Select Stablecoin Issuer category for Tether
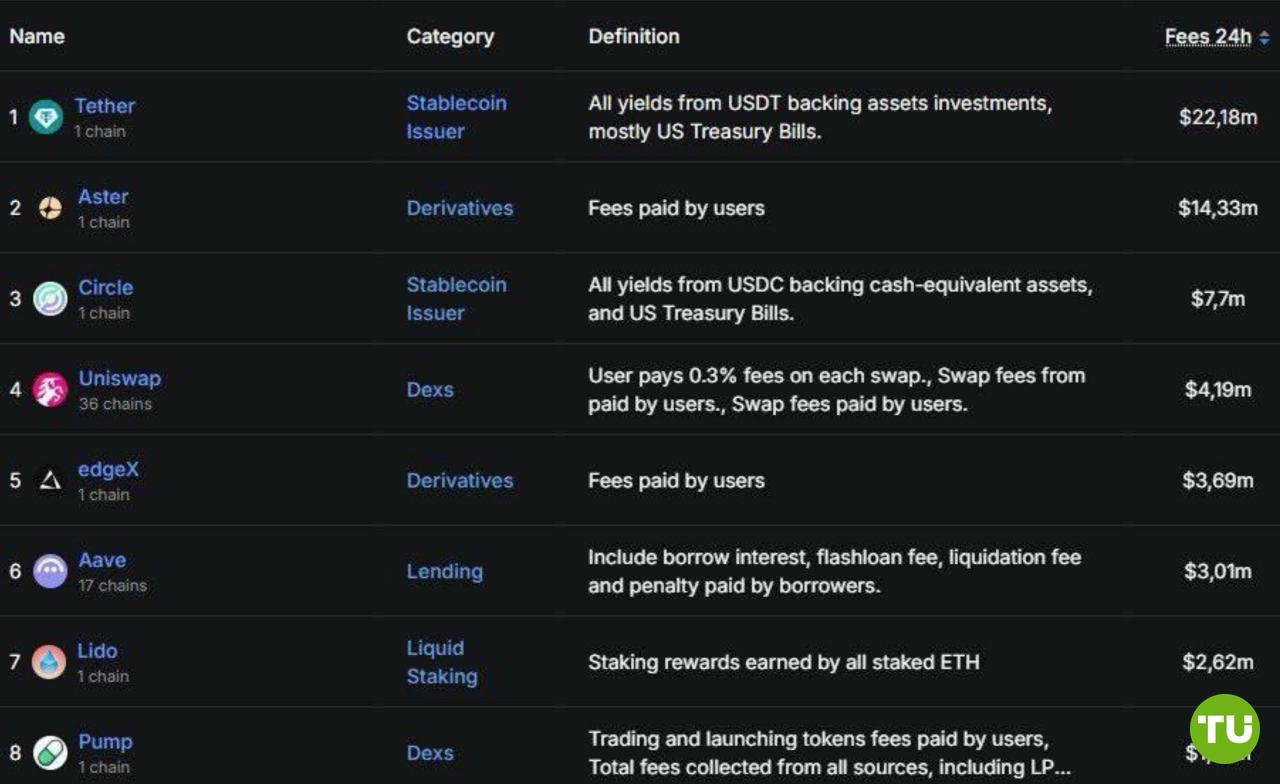The height and width of the screenshot is (784, 1280). pos(456,117)
